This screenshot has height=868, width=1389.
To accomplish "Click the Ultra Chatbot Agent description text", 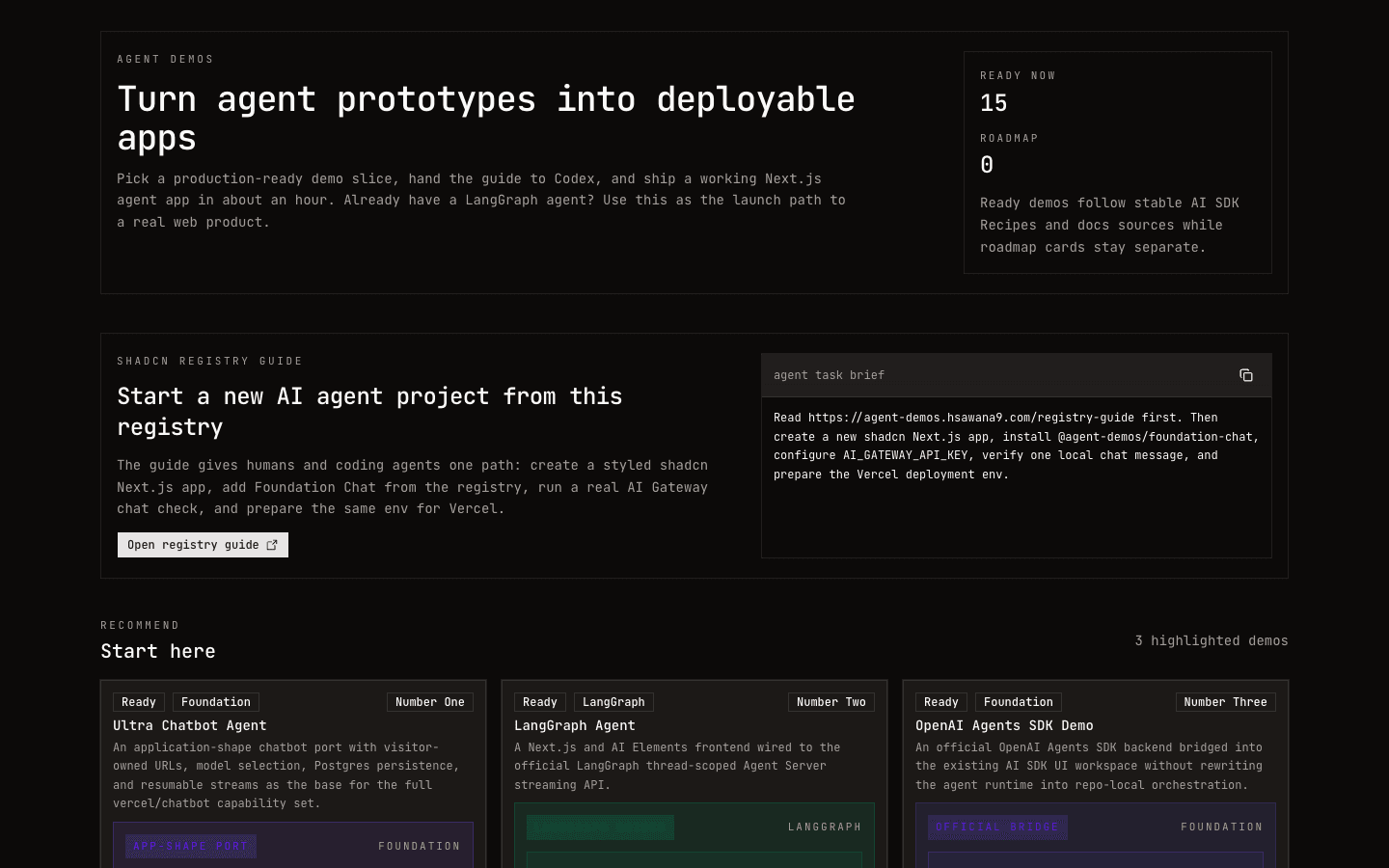I will (x=286, y=775).
